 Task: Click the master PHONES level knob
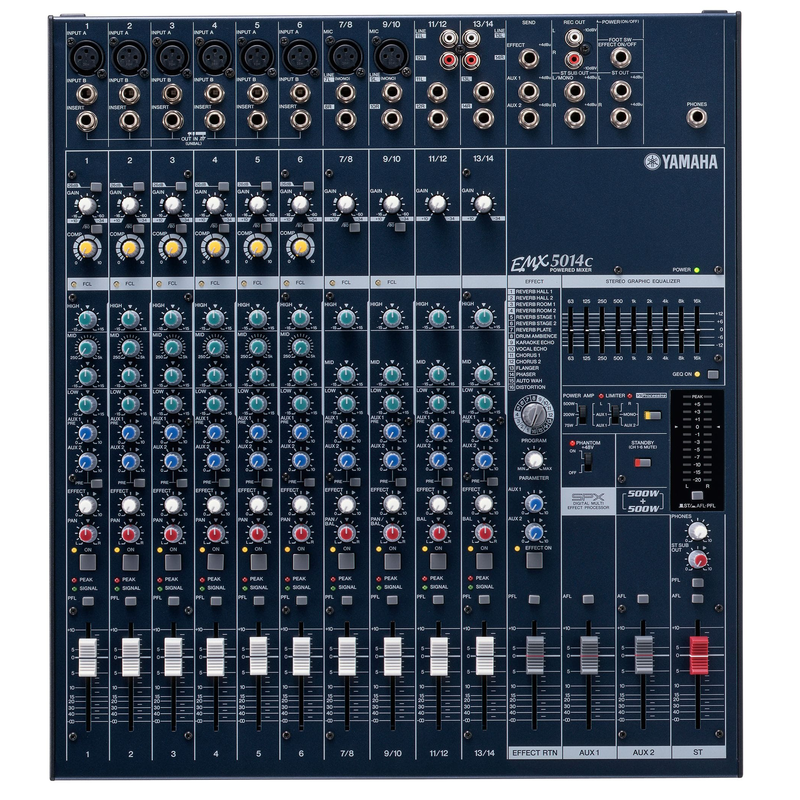(697, 531)
